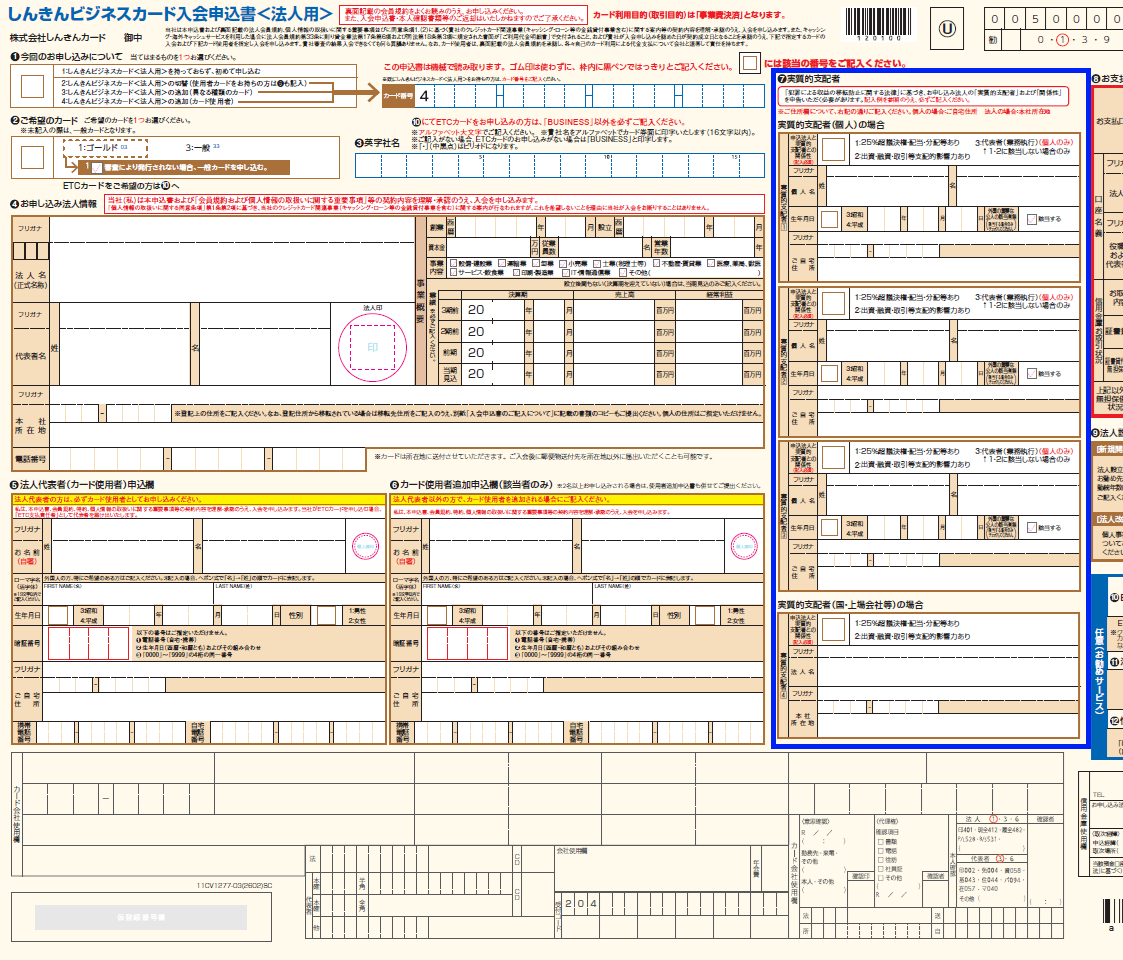Click the application type number box in section 1
Viewport: 1123px width, 960px height.
pos(32,86)
